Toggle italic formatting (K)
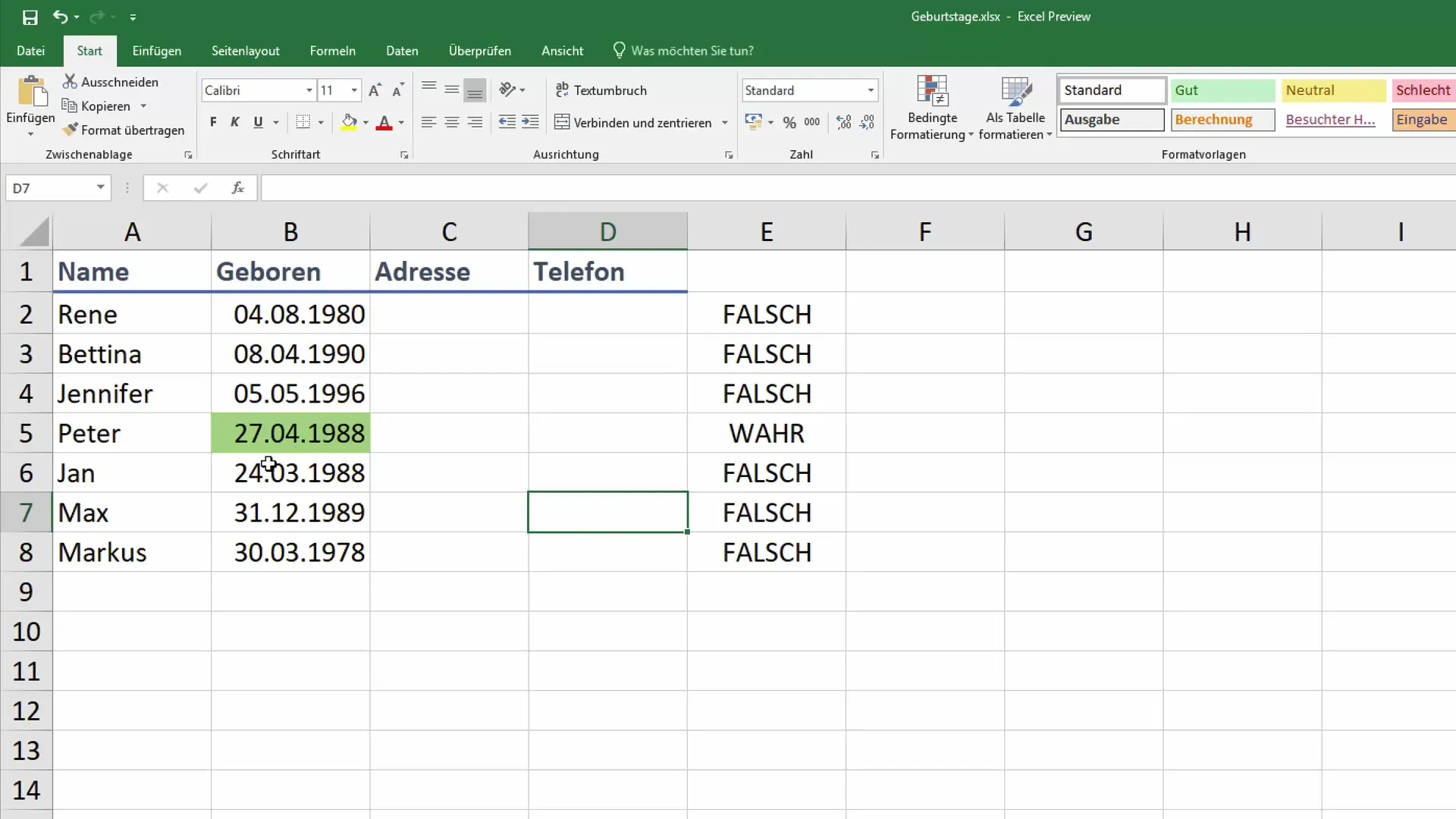 click(235, 122)
